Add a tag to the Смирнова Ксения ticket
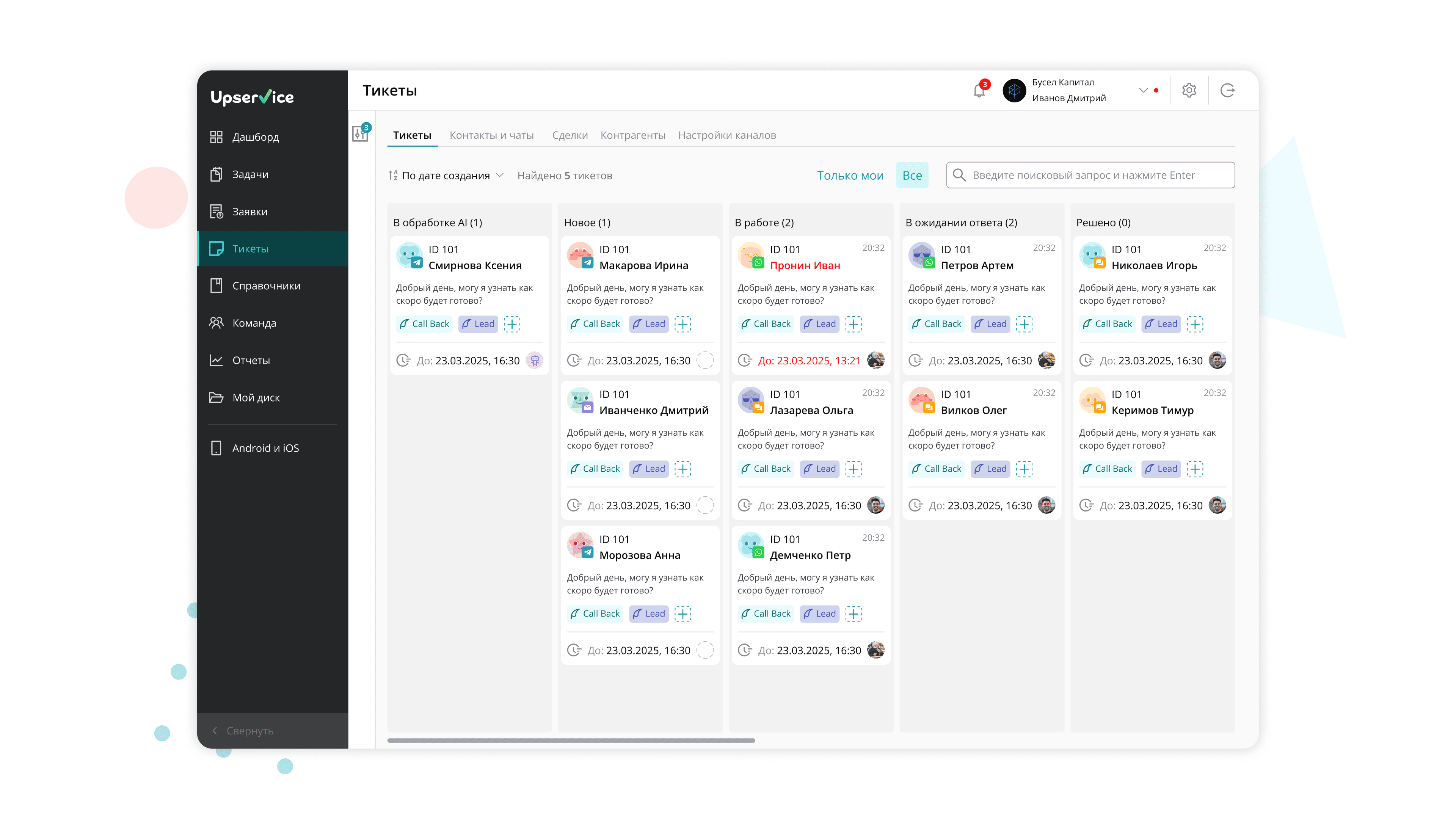The height and width of the screenshot is (819, 1456). [512, 324]
